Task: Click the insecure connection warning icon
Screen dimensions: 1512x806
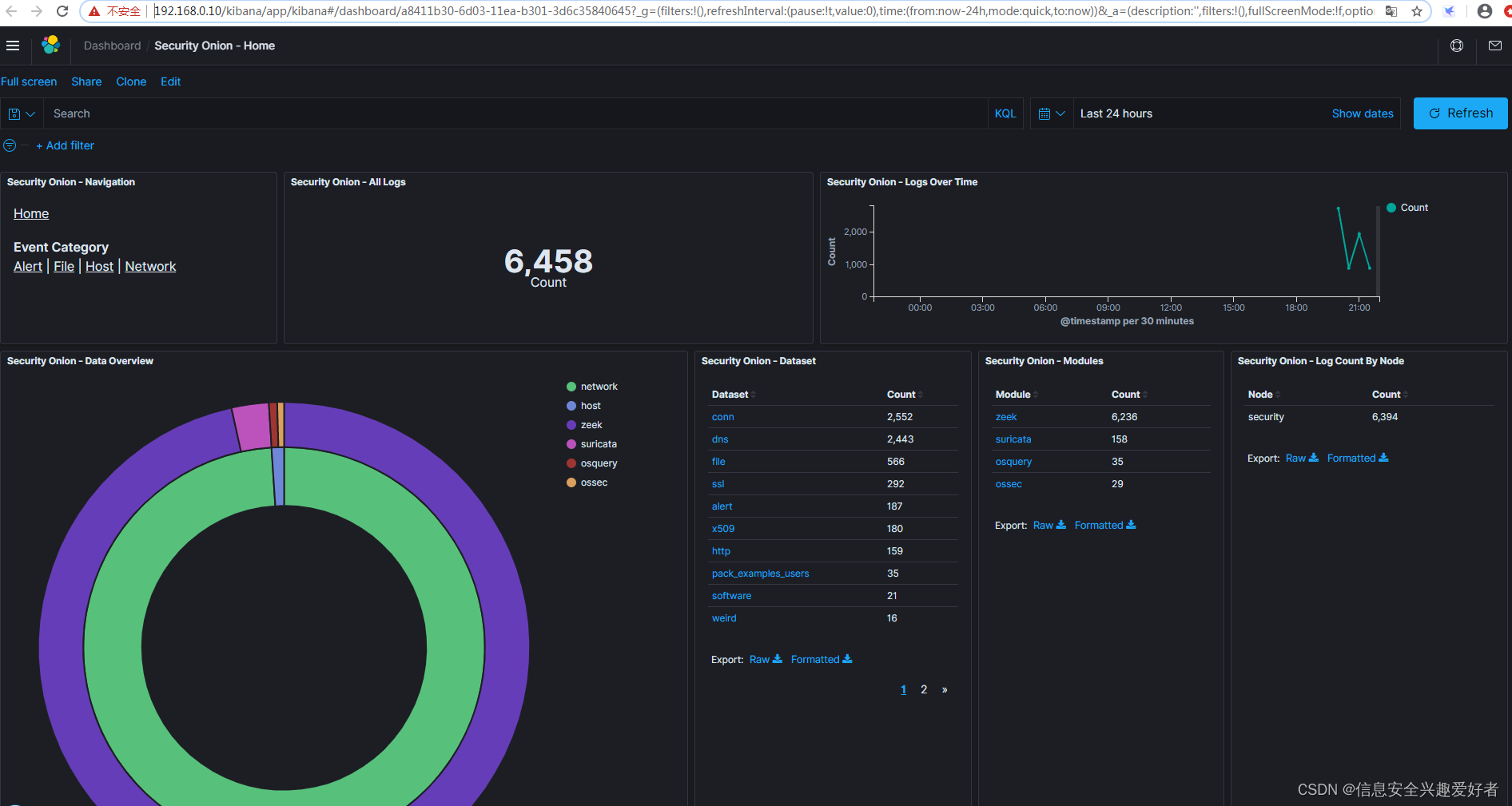Action: [x=94, y=11]
